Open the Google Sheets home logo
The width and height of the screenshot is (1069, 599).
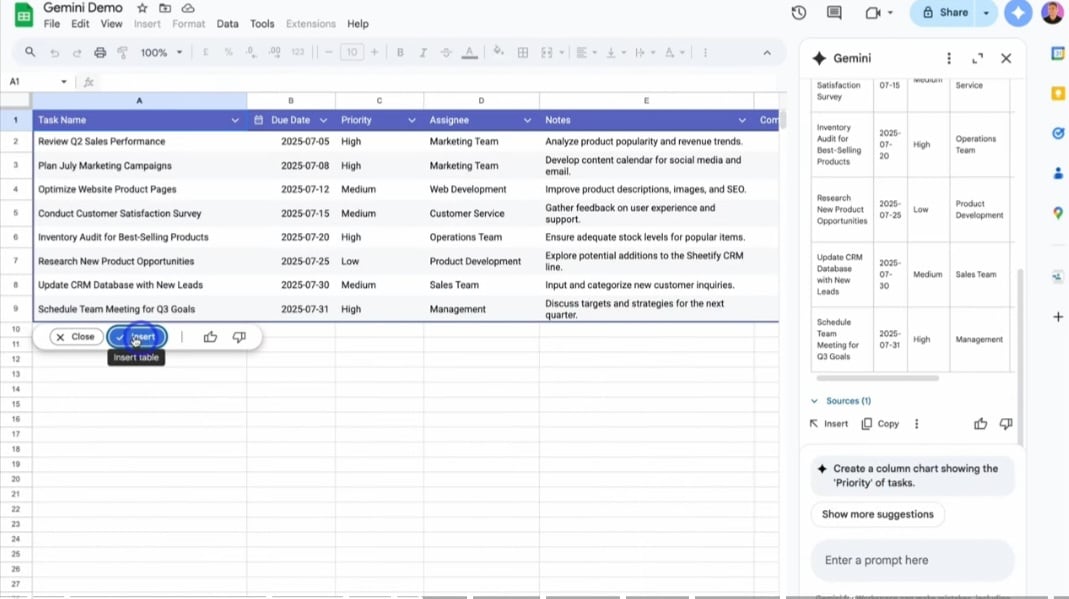point(24,15)
